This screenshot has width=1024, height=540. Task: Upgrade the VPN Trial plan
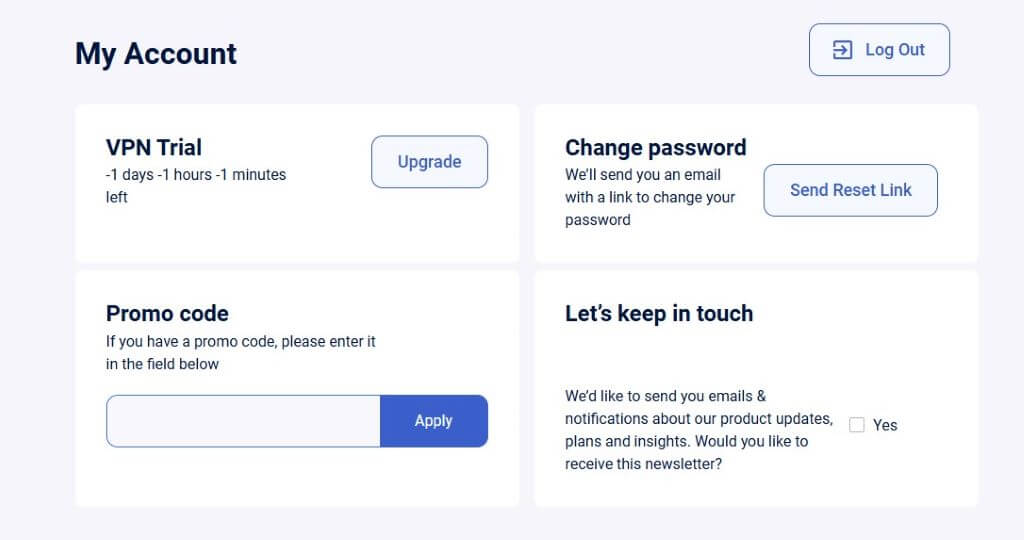tap(429, 162)
